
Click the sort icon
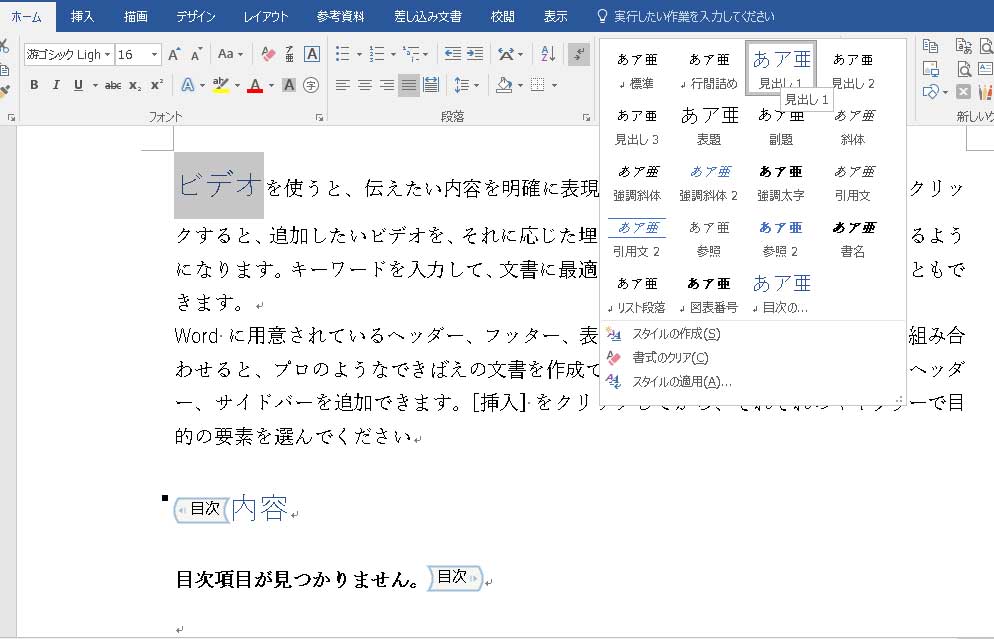[548, 54]
